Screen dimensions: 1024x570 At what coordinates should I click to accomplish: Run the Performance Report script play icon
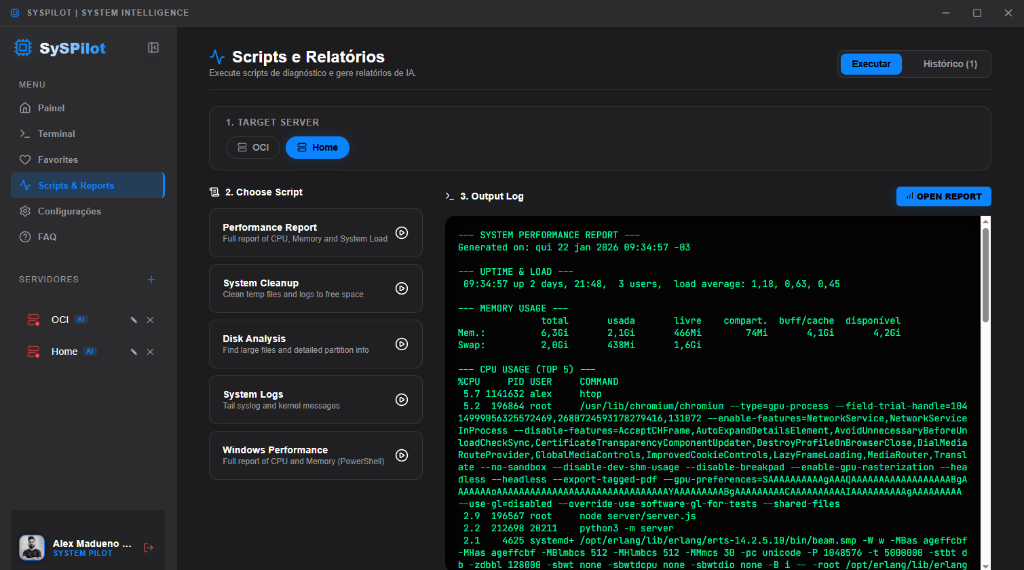pos(402,233)
